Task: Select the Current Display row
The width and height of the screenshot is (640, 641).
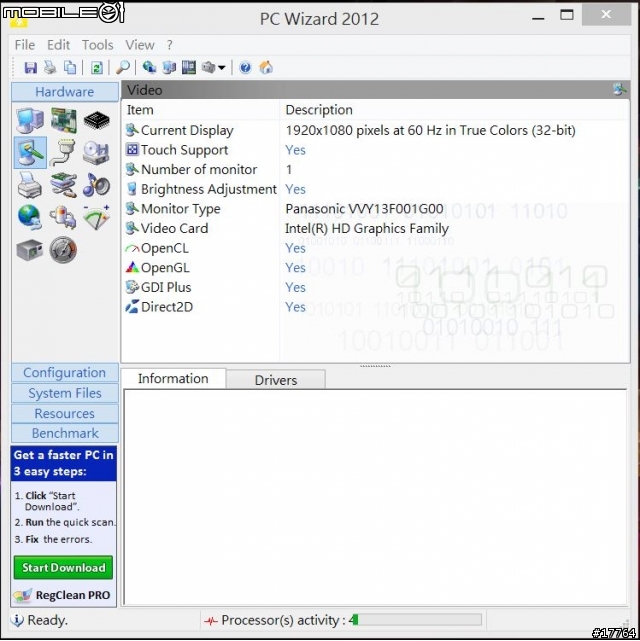Action: pyautogui.click(x=375, y=130)
